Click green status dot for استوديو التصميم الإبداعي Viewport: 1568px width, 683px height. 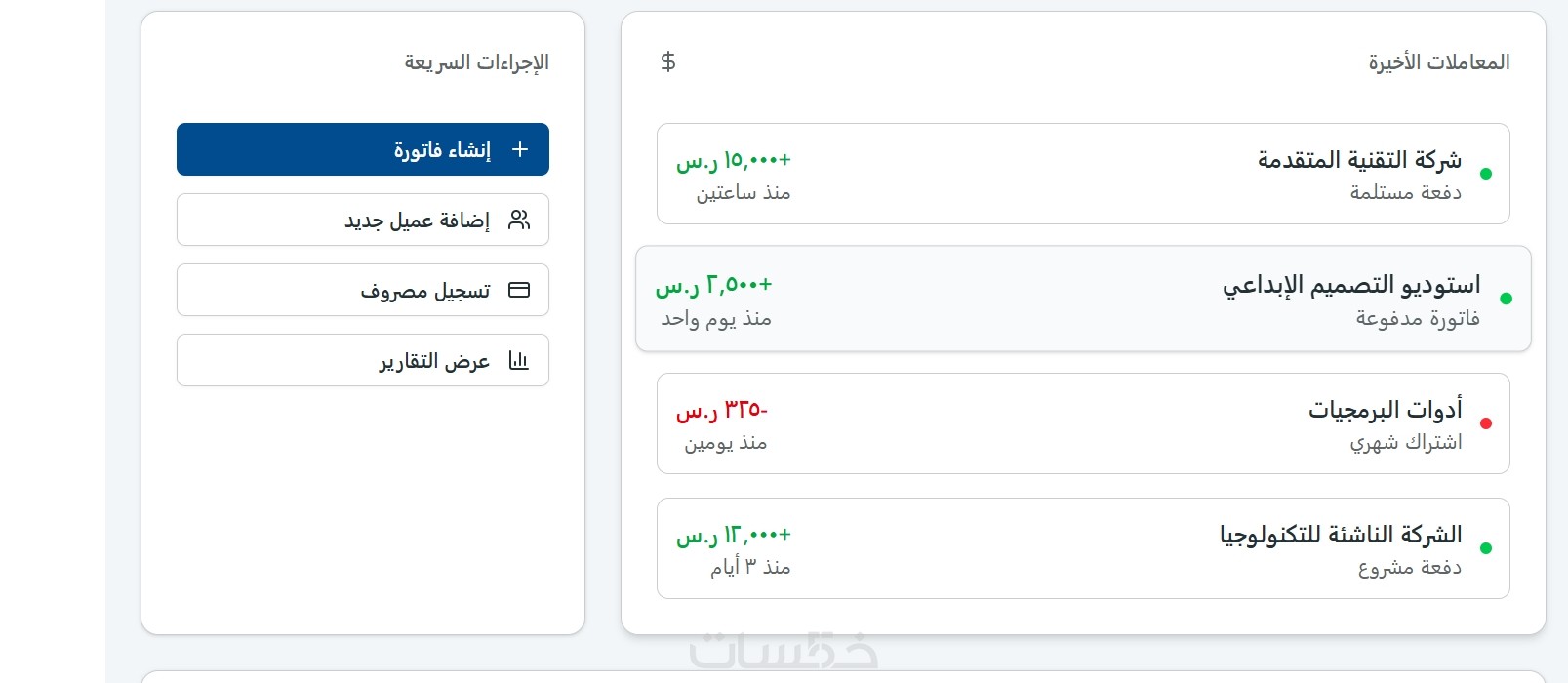(1506, 299)
